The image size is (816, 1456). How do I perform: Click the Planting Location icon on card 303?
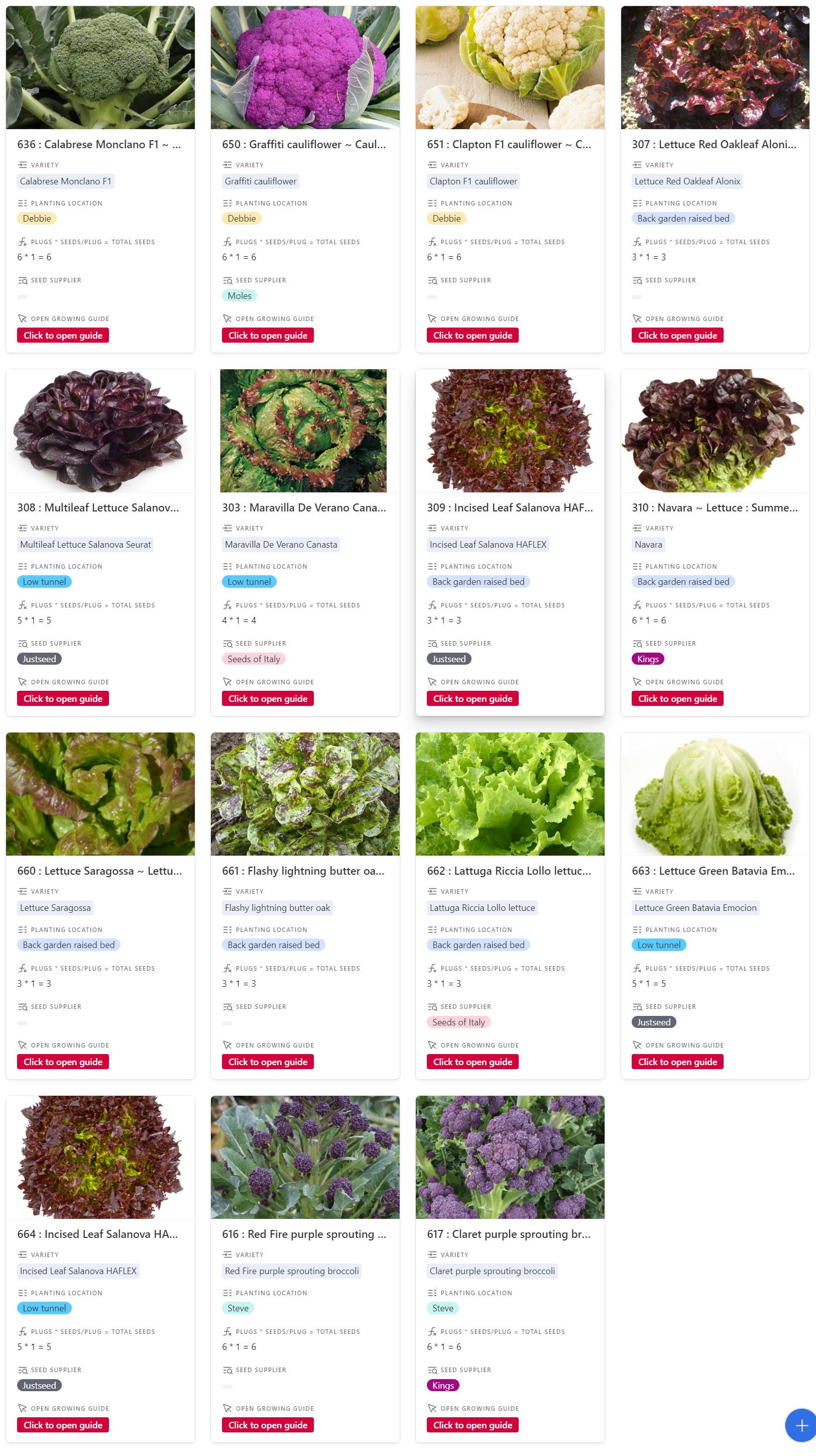click(x=227, y=566)
